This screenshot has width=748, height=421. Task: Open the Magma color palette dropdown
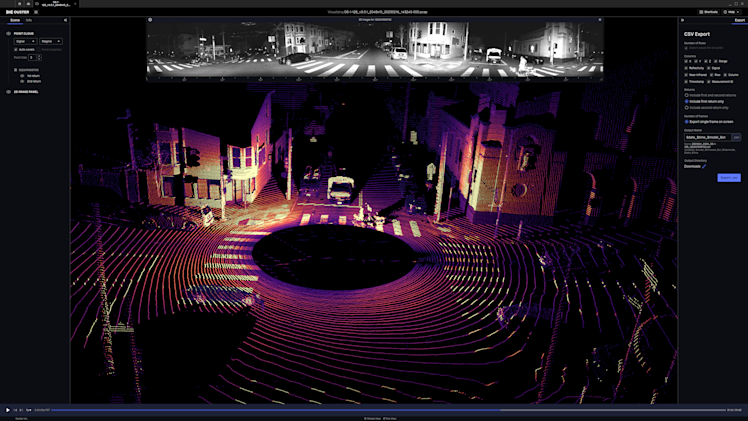[x=51, y=41]
